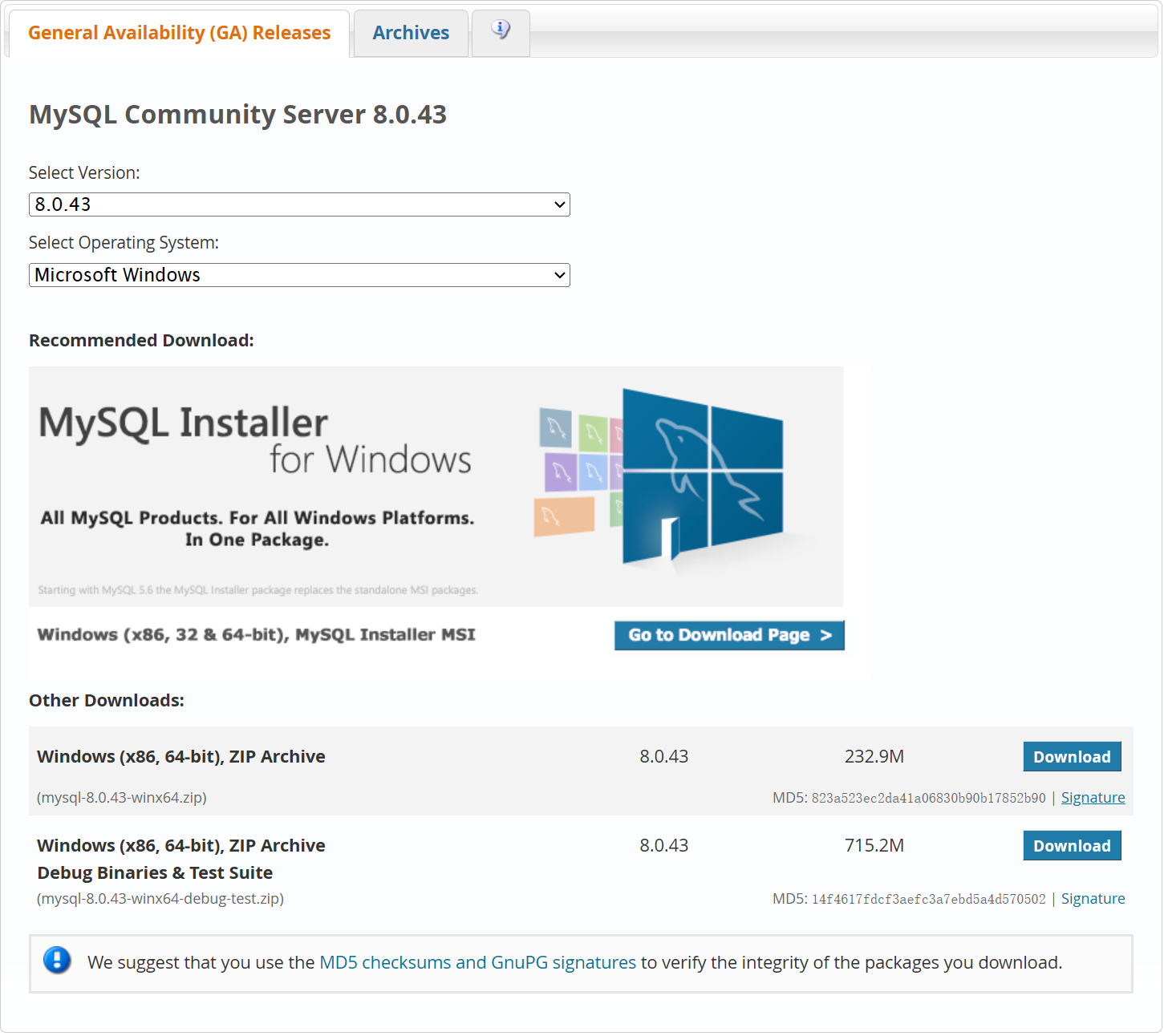The height and width of the screenshot is (1036, 1164).
Task: Click the orange tile in the installer banner
Action: (x=564, y=516)
